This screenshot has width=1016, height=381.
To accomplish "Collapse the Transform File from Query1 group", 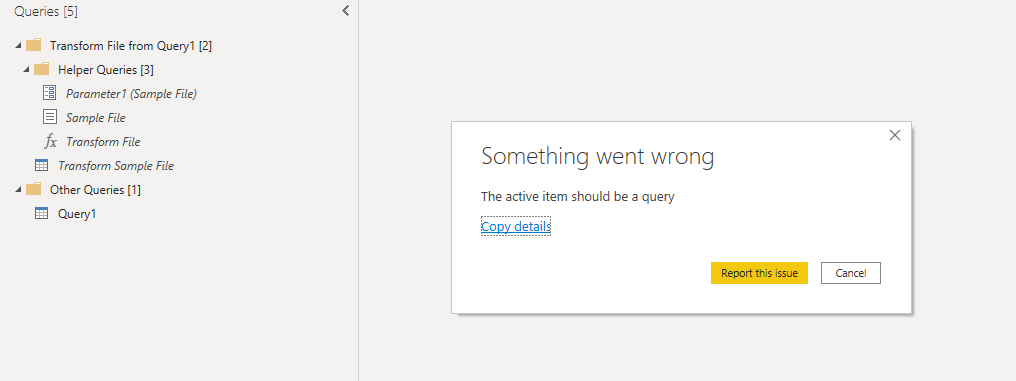I will pos(17,46).
